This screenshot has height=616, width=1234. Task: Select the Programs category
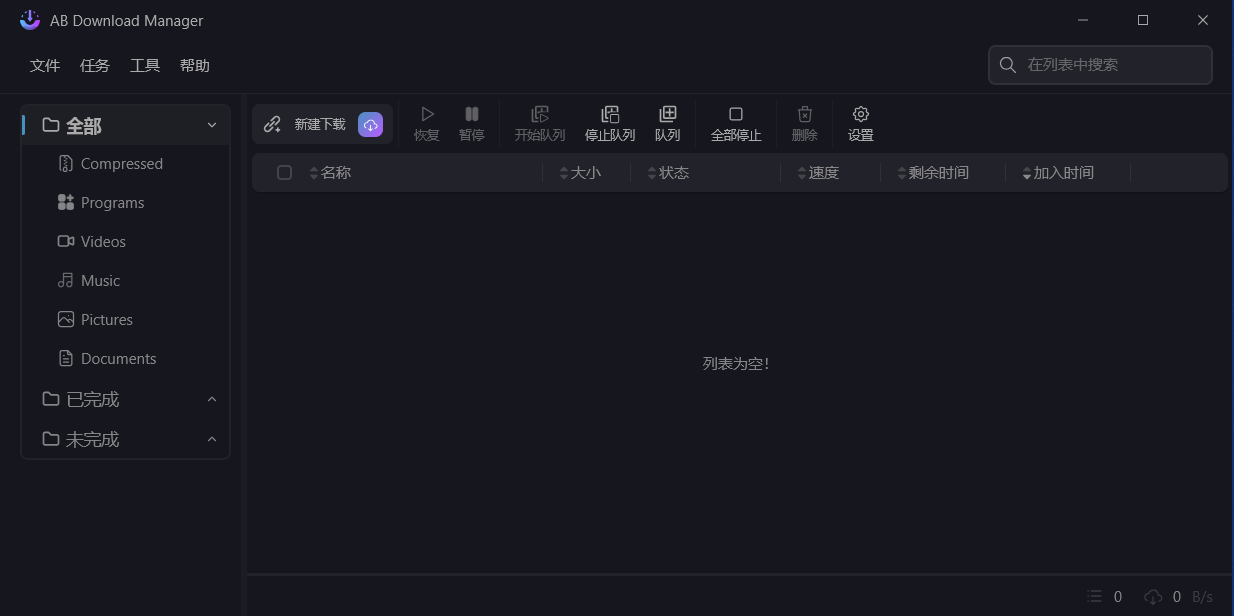(x=125, y=203)
